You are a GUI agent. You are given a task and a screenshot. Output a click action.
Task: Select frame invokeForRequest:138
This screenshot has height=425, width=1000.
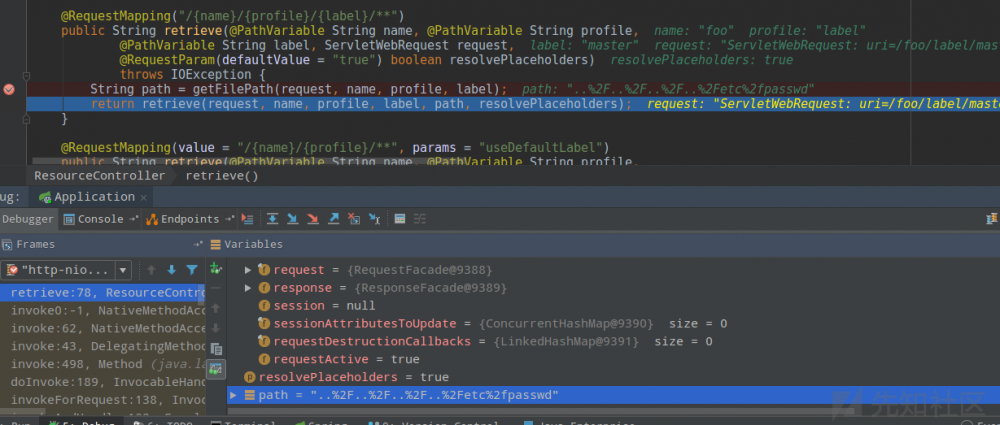pyautogui.click(x=102, y=400)
